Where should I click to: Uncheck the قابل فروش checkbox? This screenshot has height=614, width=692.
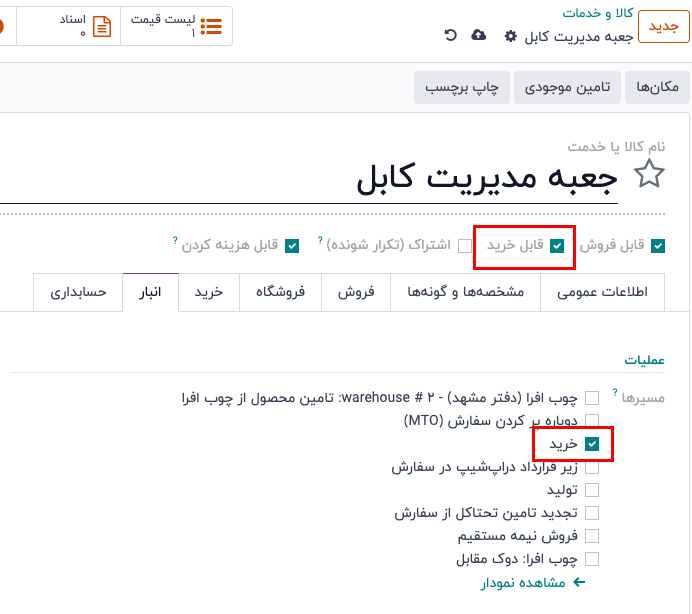coord(658,246)
